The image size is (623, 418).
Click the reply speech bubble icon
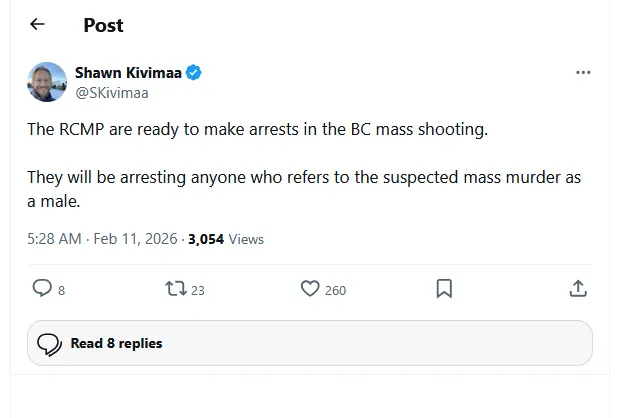(42, 289)
